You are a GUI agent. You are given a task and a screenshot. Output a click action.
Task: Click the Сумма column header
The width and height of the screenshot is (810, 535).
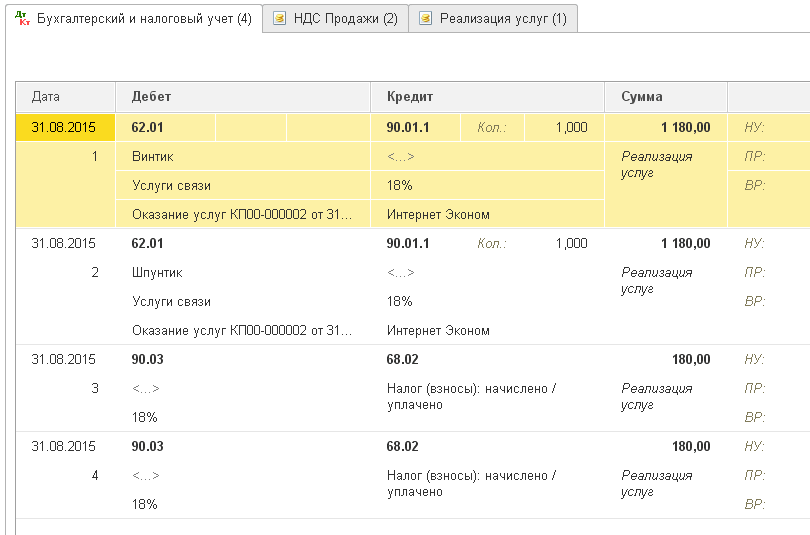click(641, 97)
